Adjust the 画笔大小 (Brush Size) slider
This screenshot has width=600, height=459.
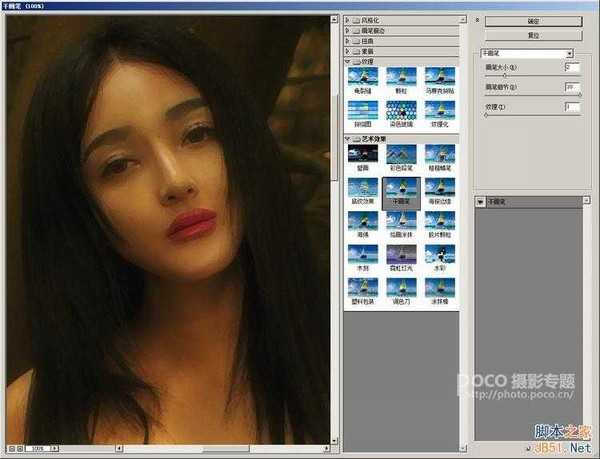click(x=503, y=76)
